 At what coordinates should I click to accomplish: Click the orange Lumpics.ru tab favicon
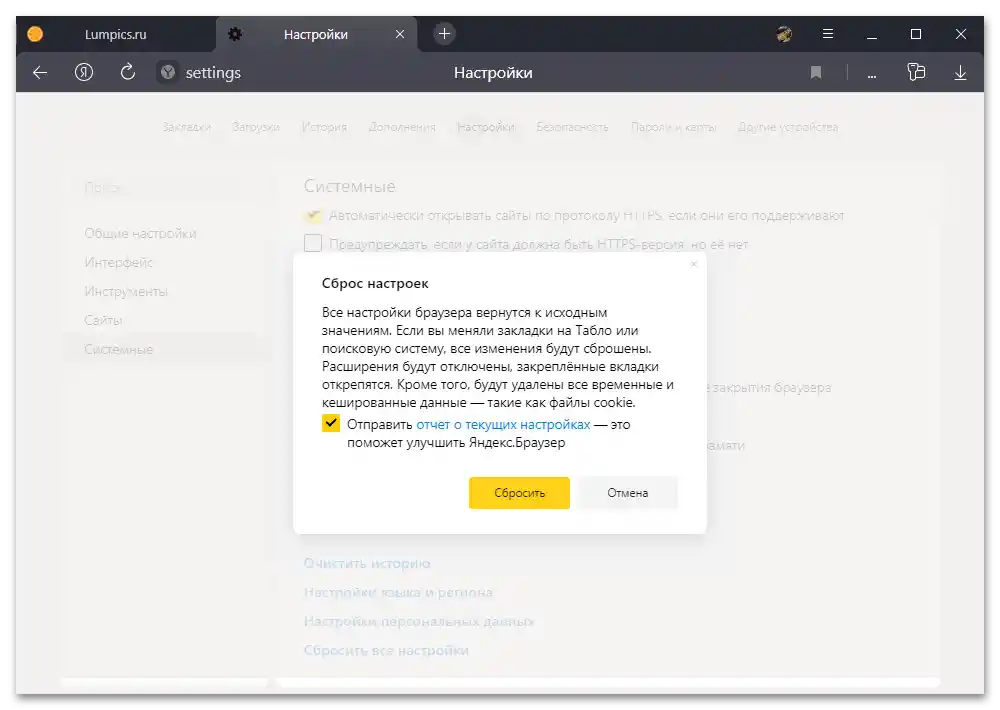coord(35,34)
